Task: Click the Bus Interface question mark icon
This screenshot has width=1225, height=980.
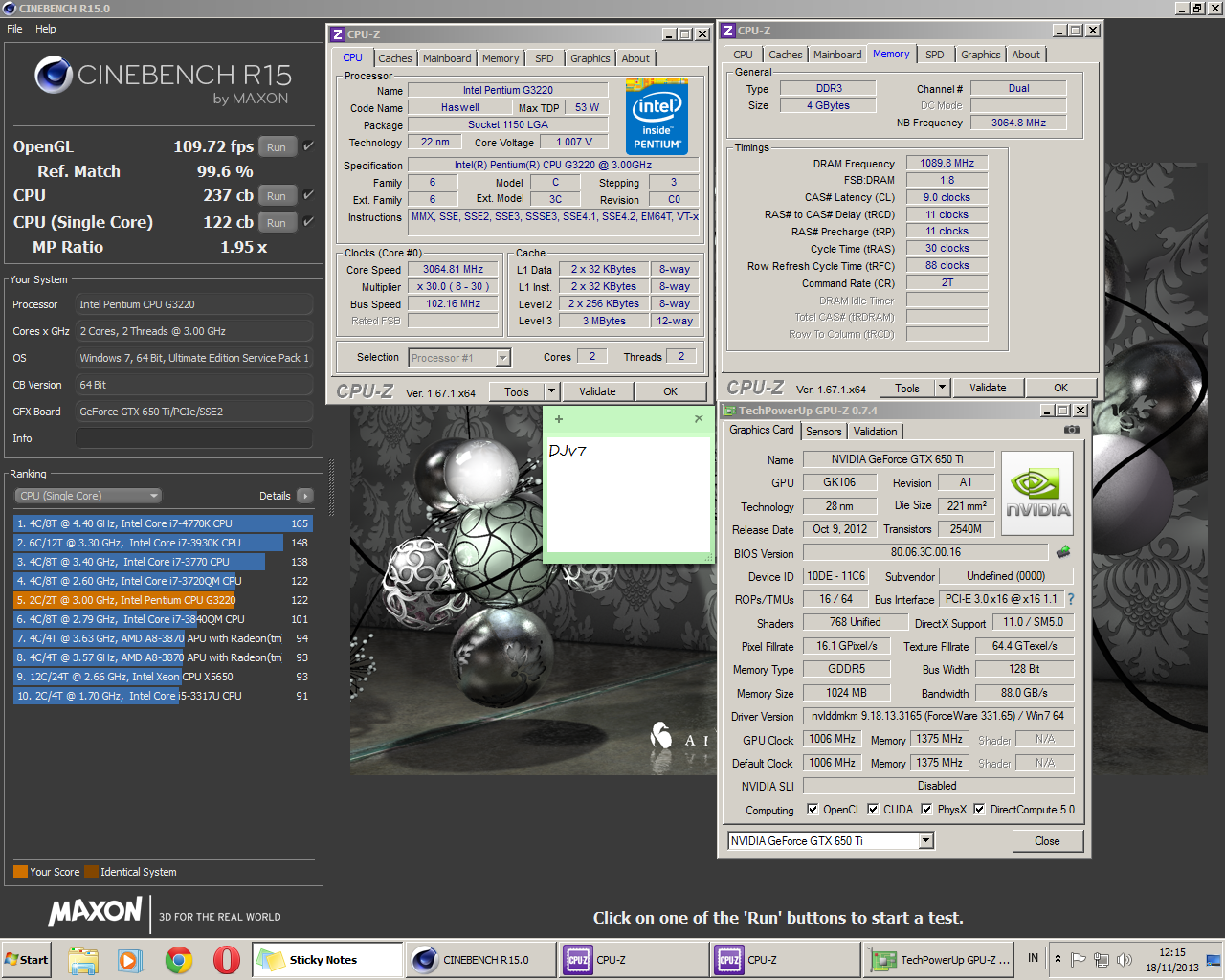Action: coord(1071,599)
